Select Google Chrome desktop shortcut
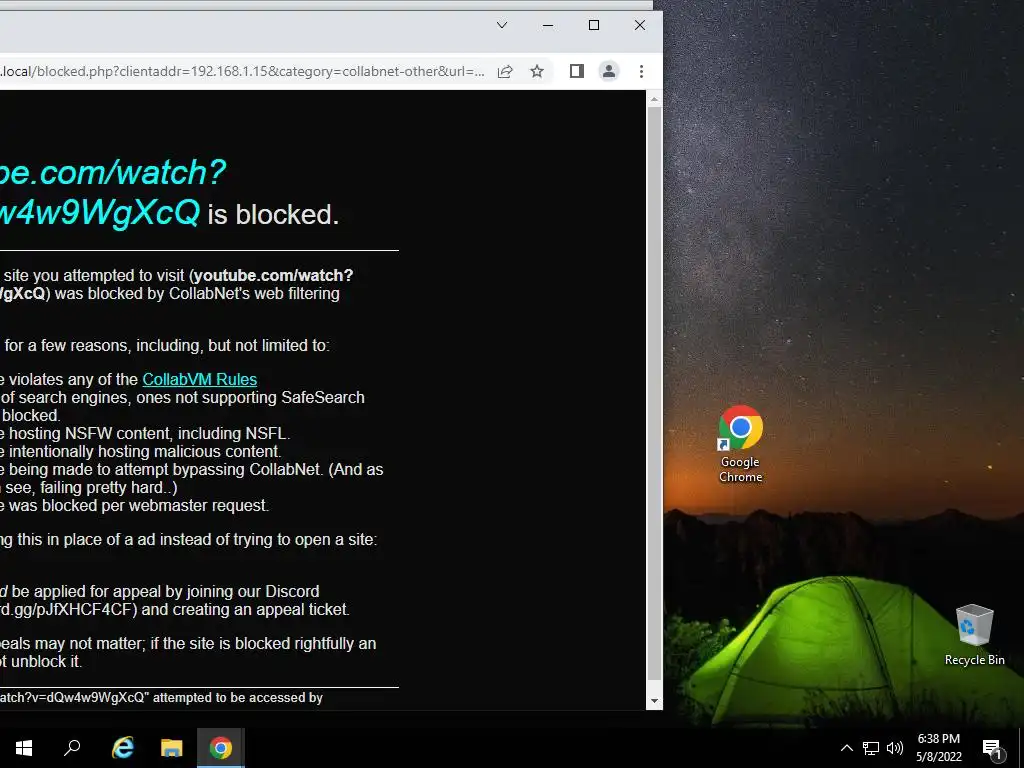Image resolution: width=1024 pixels, height=768 pixels. [x=741, y=445]
